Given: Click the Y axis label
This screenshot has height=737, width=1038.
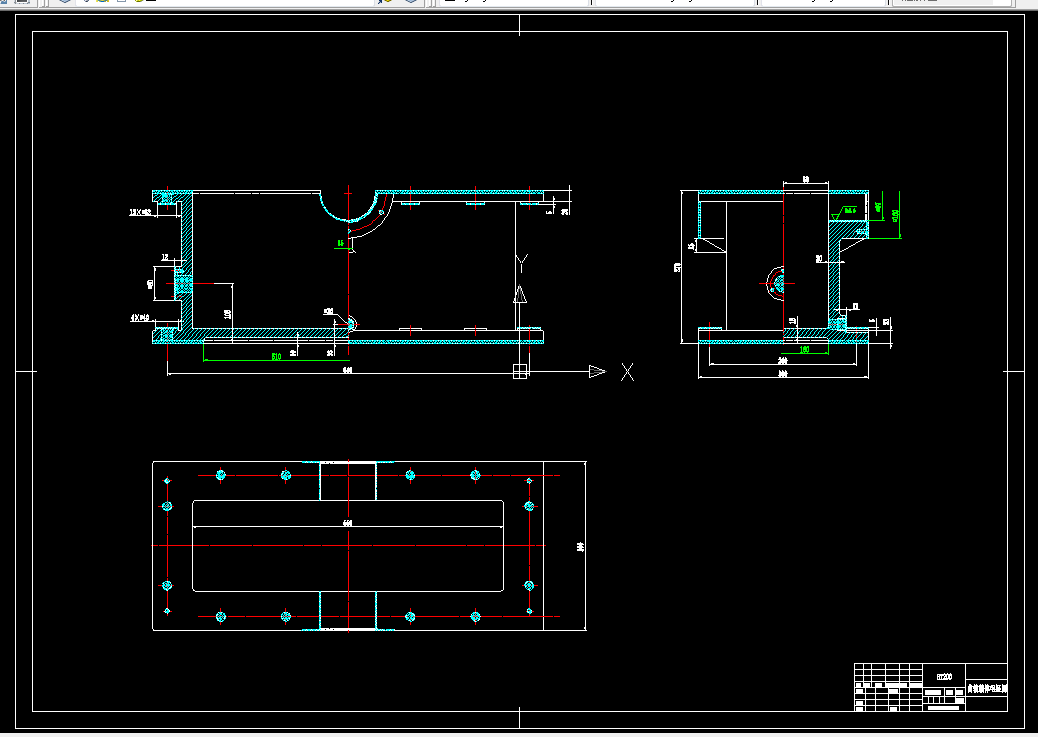Looking at the screenshot, I should [x=522, y=263].
